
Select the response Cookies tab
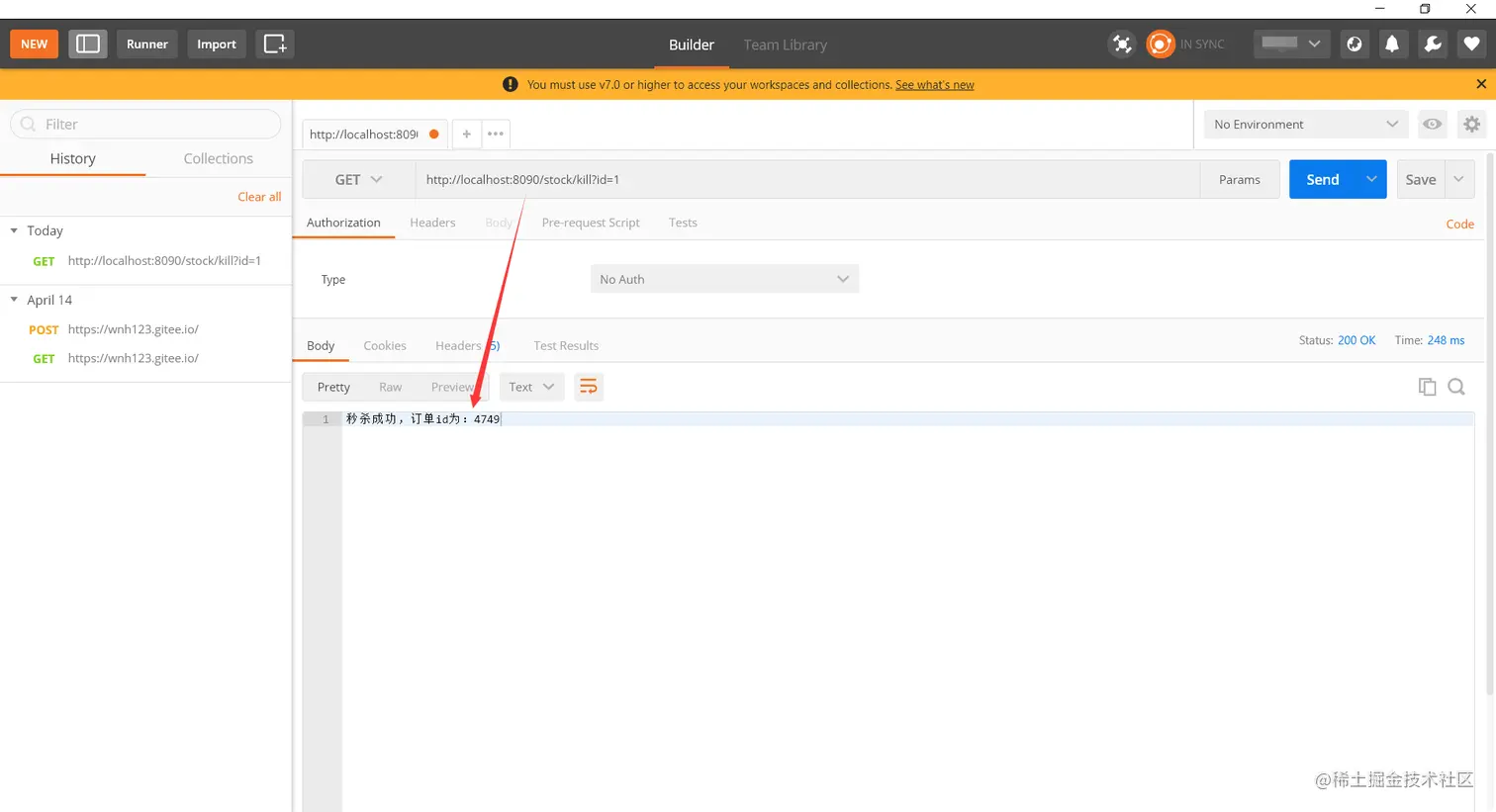(x=385, y=345)
